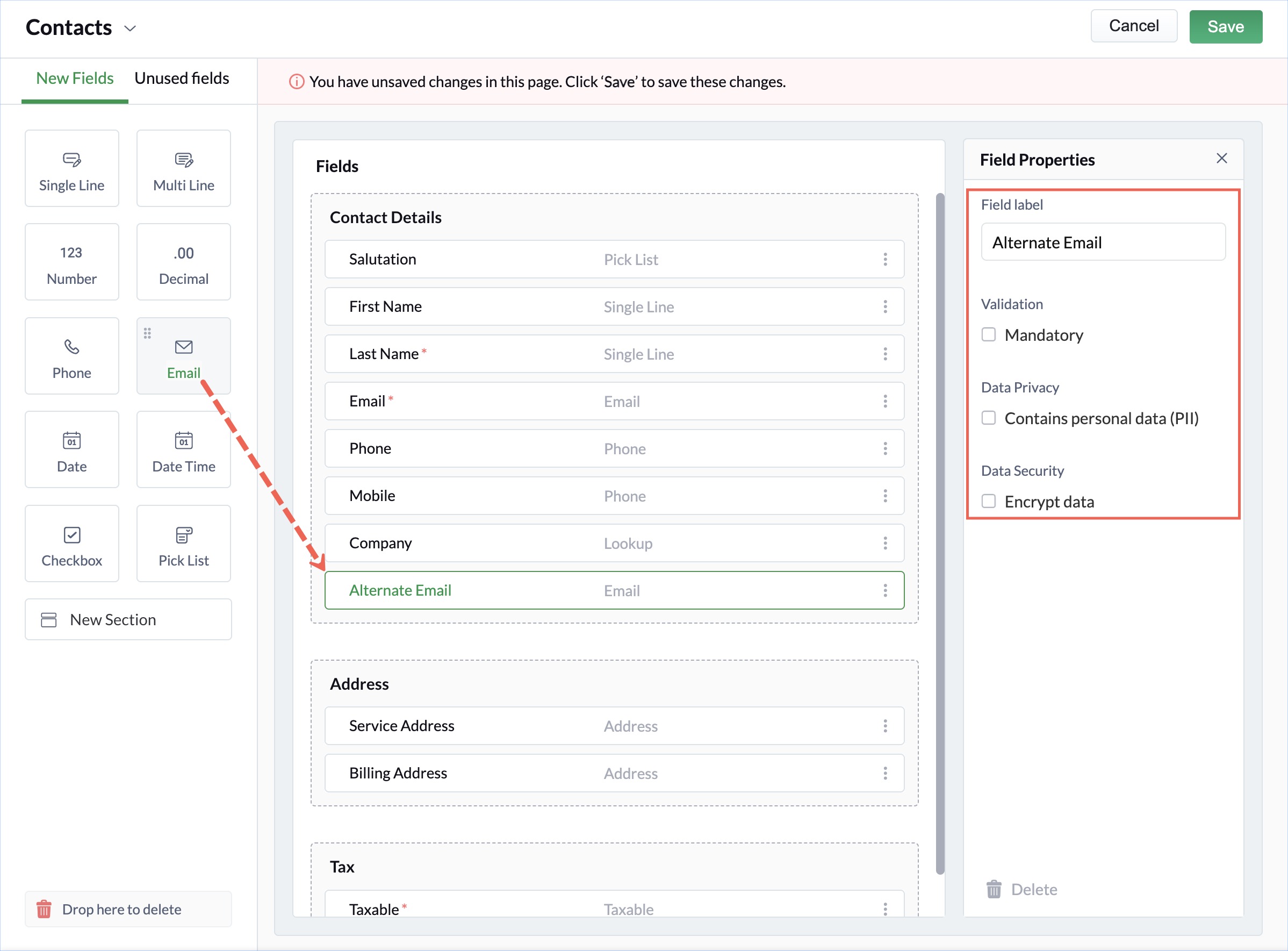Click the green Save button
The image size is (1288, 951).
[x=1225, y=26]
